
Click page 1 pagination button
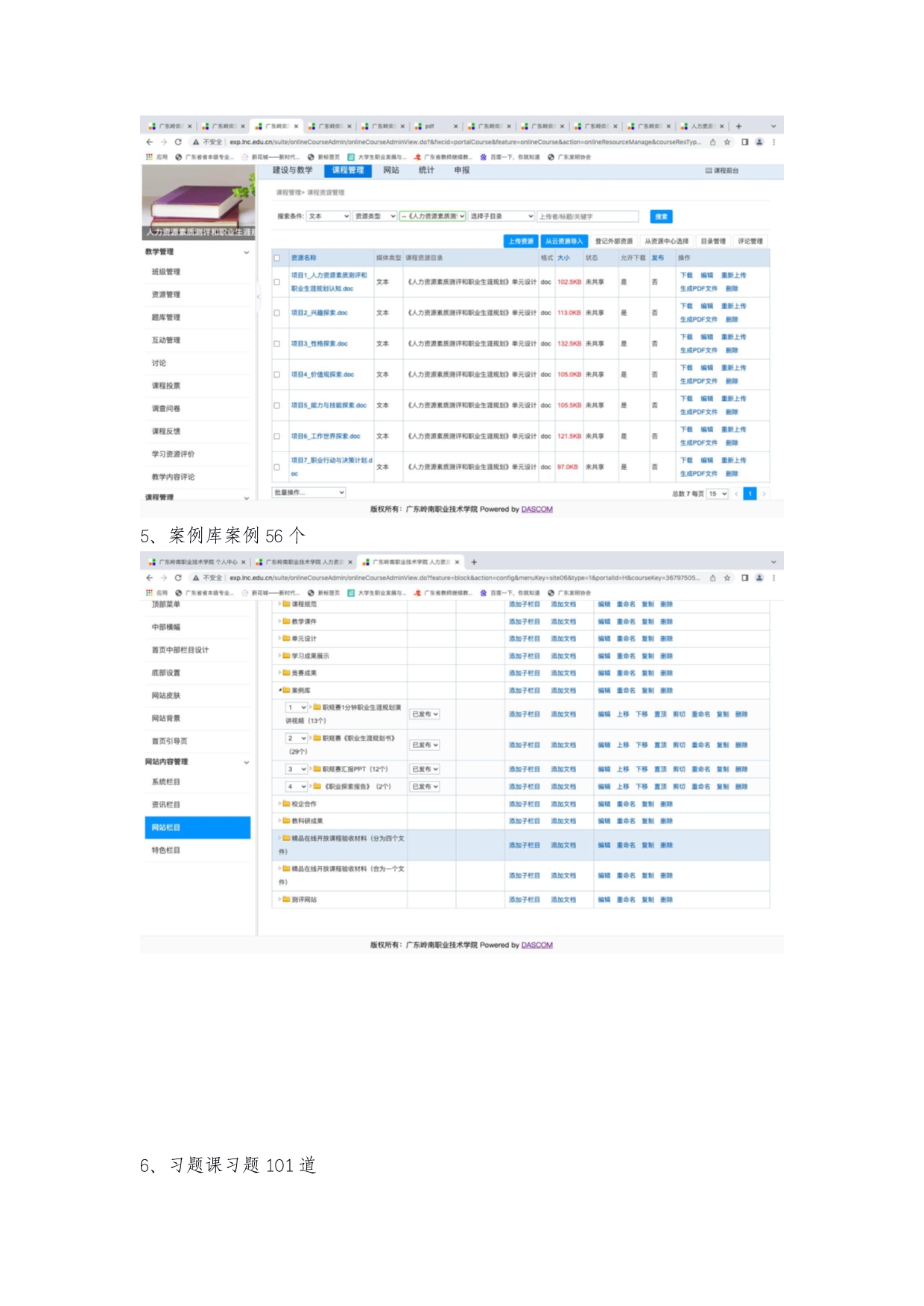pos(750,494)
